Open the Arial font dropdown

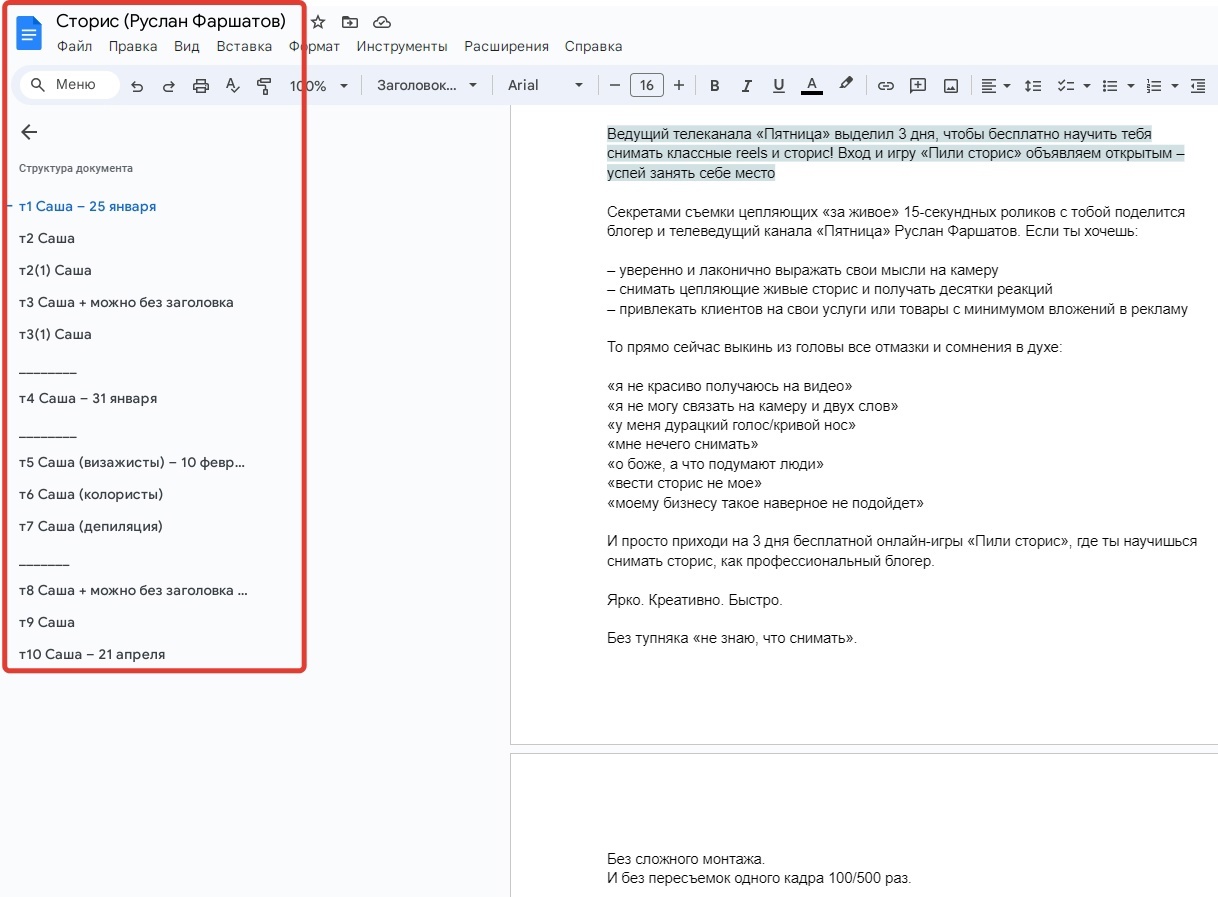point(545,86)
